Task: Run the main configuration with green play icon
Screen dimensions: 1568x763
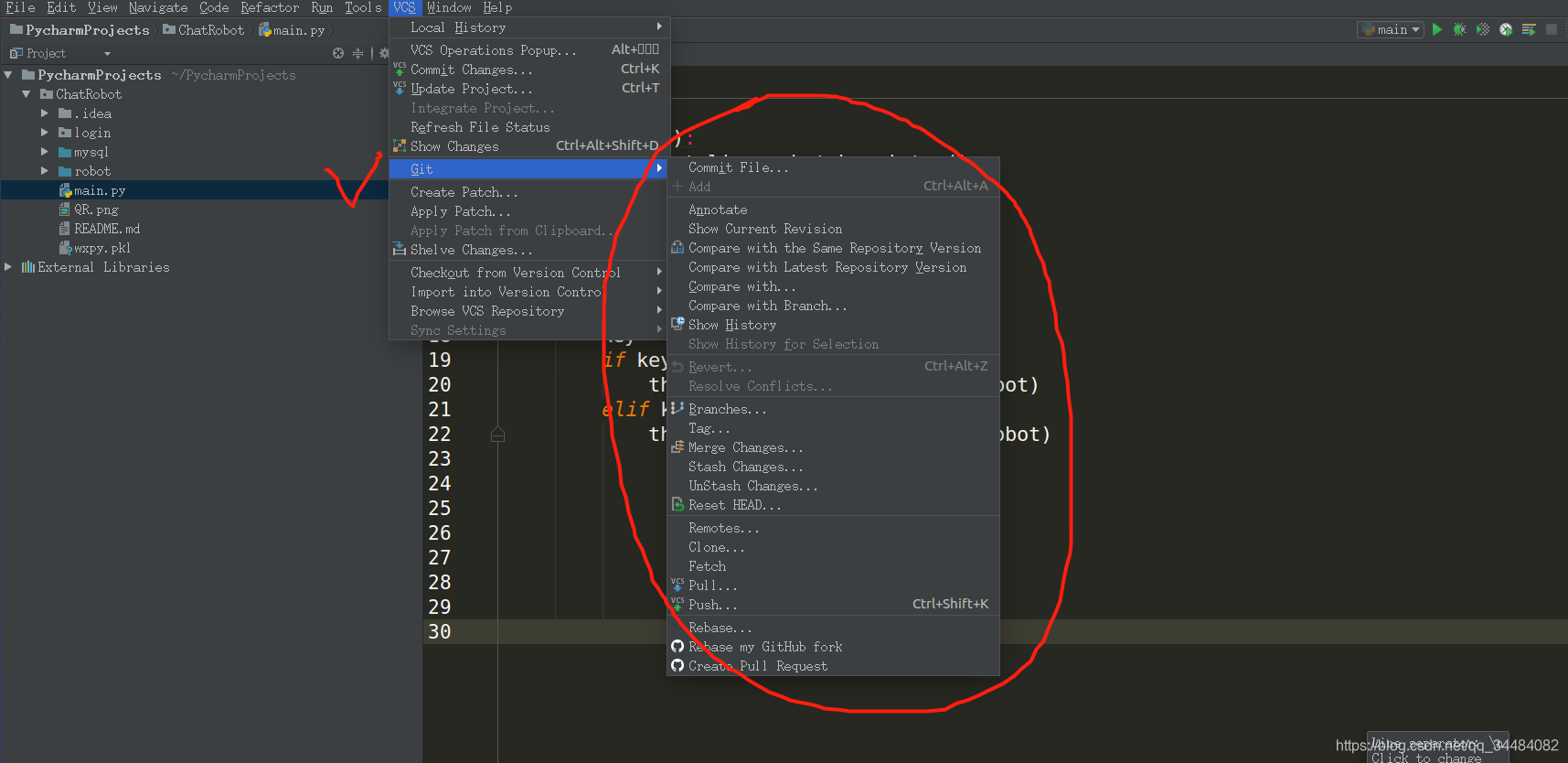Action: 1437,29
